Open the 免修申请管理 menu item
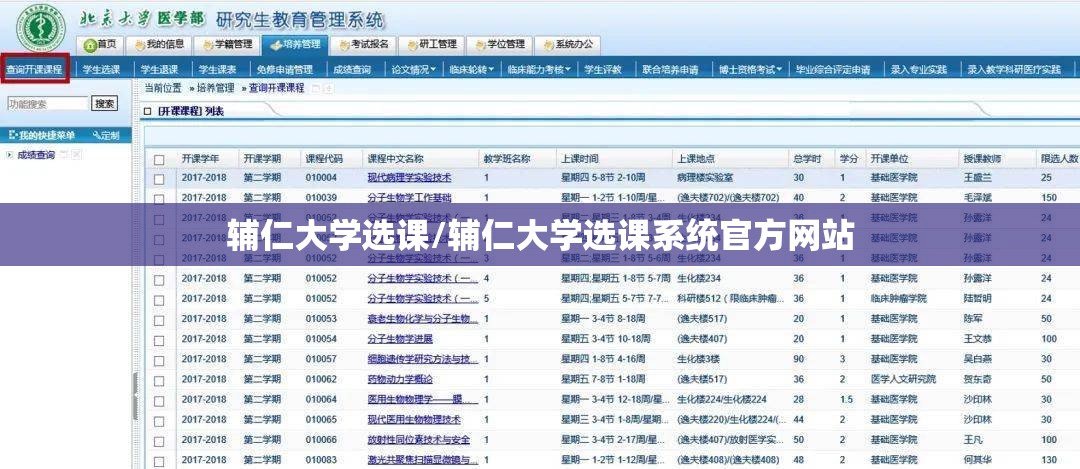 [284, 70]
